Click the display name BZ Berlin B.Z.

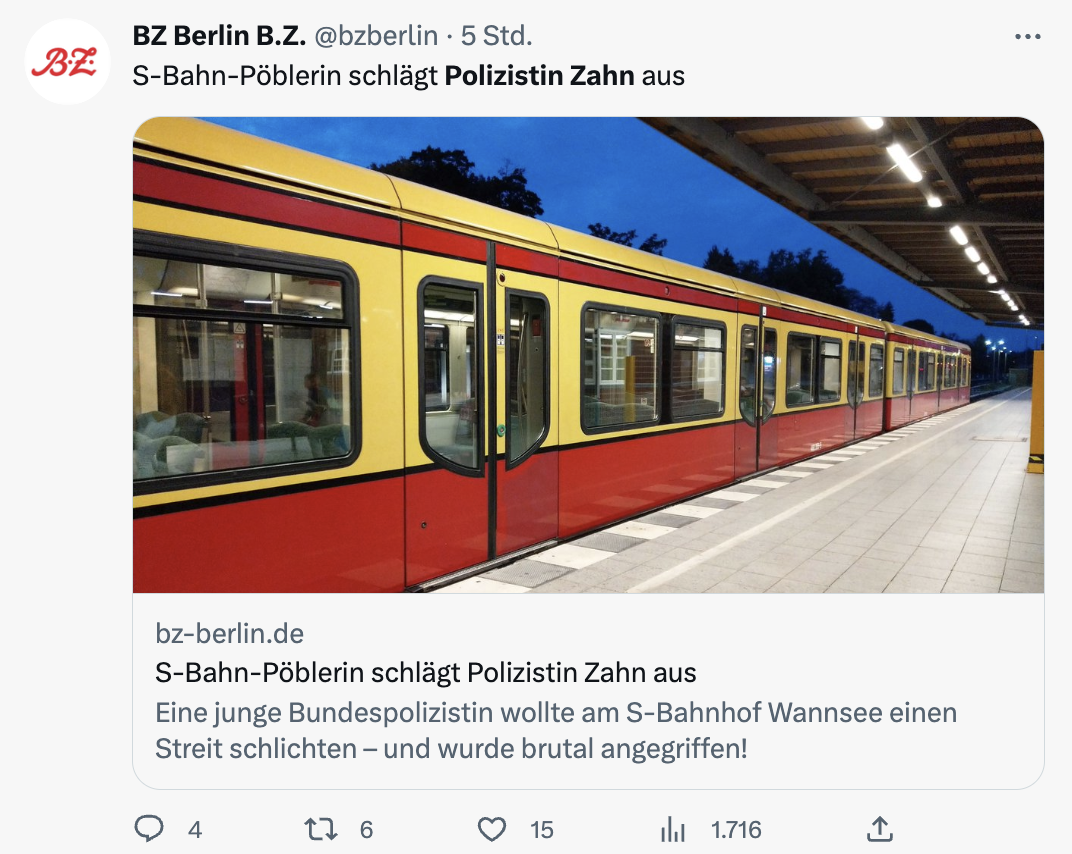tap(218, 36)
